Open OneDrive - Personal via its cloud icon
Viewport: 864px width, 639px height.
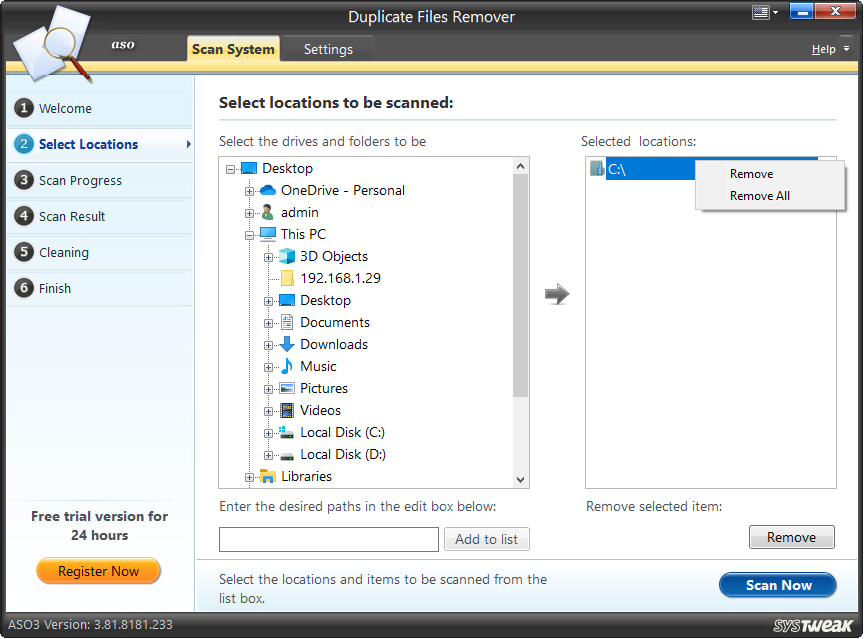[266, 190]
